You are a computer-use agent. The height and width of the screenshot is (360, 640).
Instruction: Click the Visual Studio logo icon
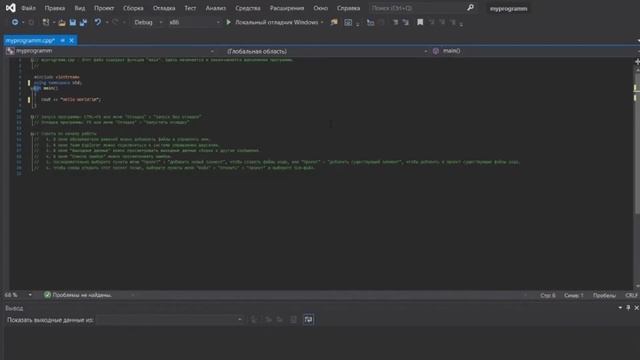click(x=10, y=8)
